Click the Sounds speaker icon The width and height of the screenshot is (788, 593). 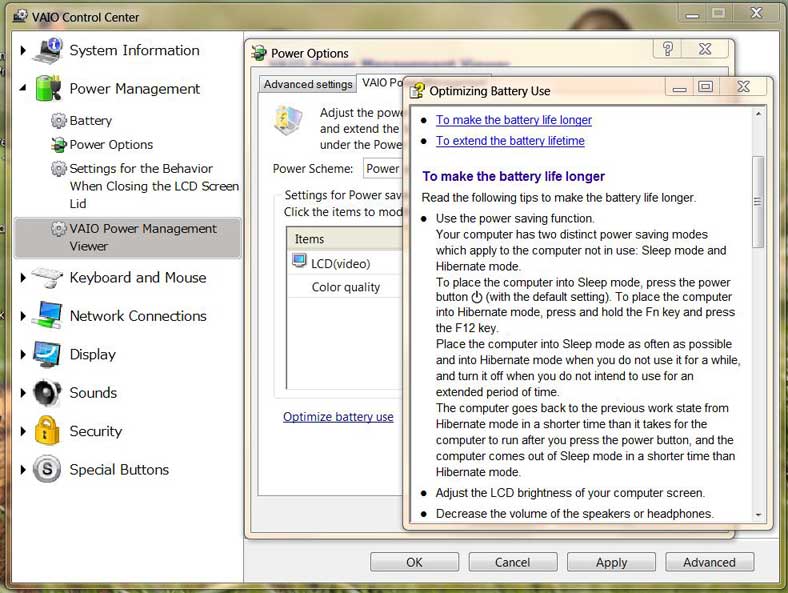pos(47,392)
